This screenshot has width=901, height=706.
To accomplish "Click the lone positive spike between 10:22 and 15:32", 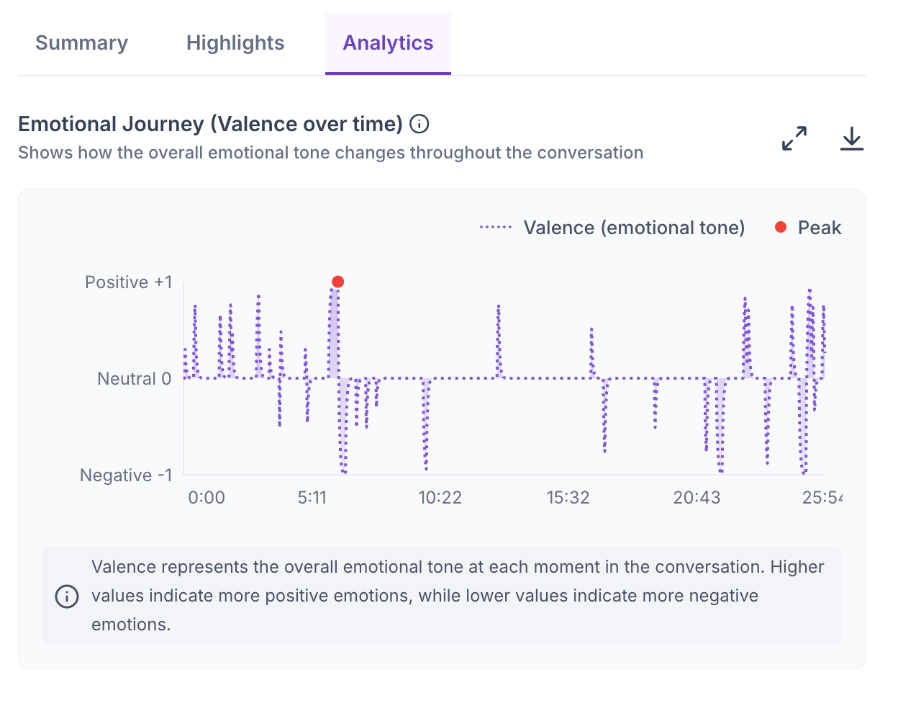I will click(x=498, y=341).
